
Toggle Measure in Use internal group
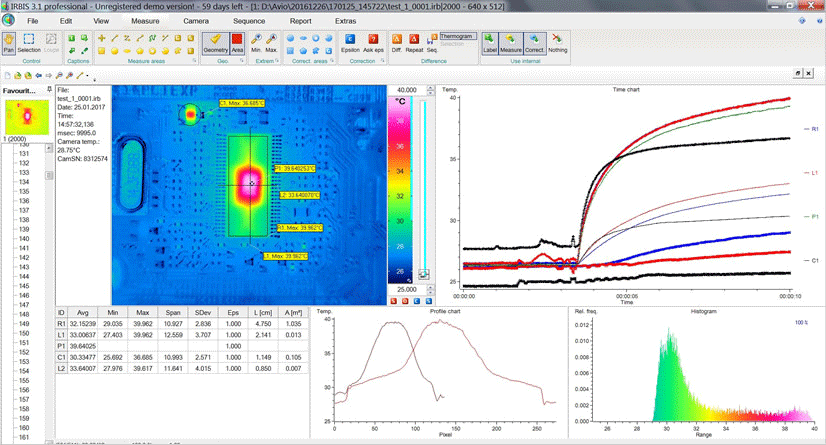pos(510,43)
